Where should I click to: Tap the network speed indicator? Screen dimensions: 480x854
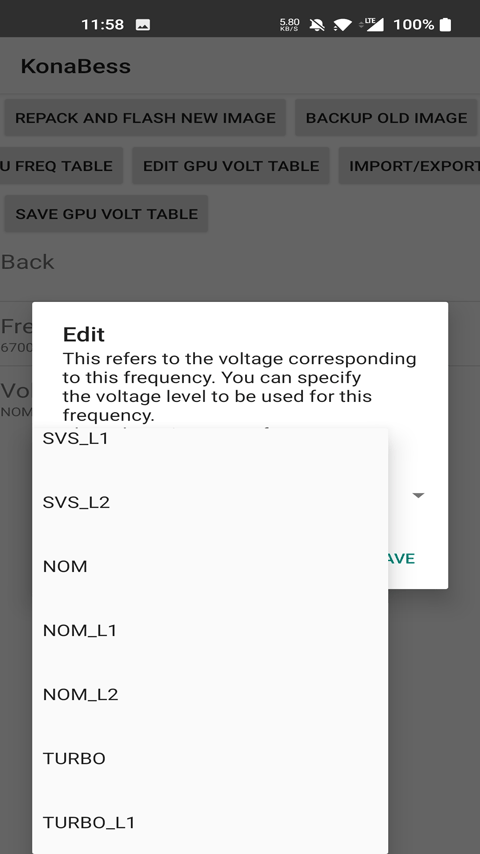click(x=289, y=25)
